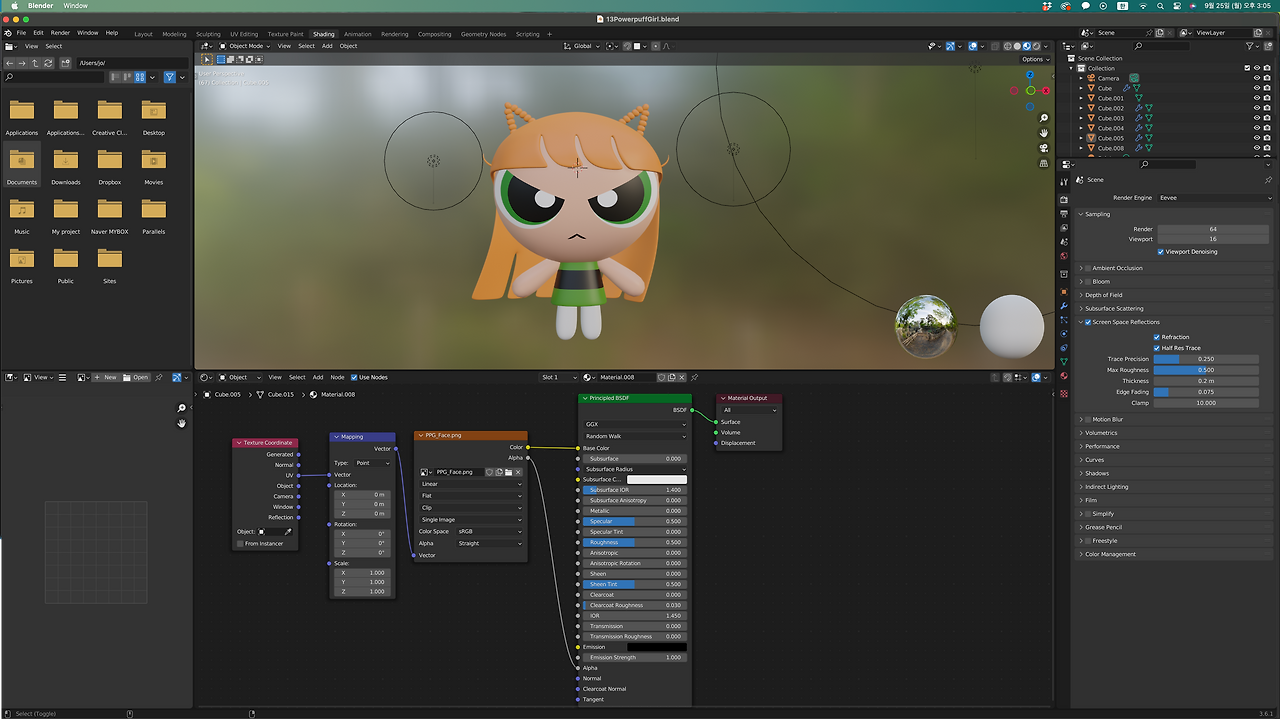Image resolution: width=1280 pixels, height=719 pixels.
Task: Unlink Material.008 with the X icon
Action: pos(682,377)
